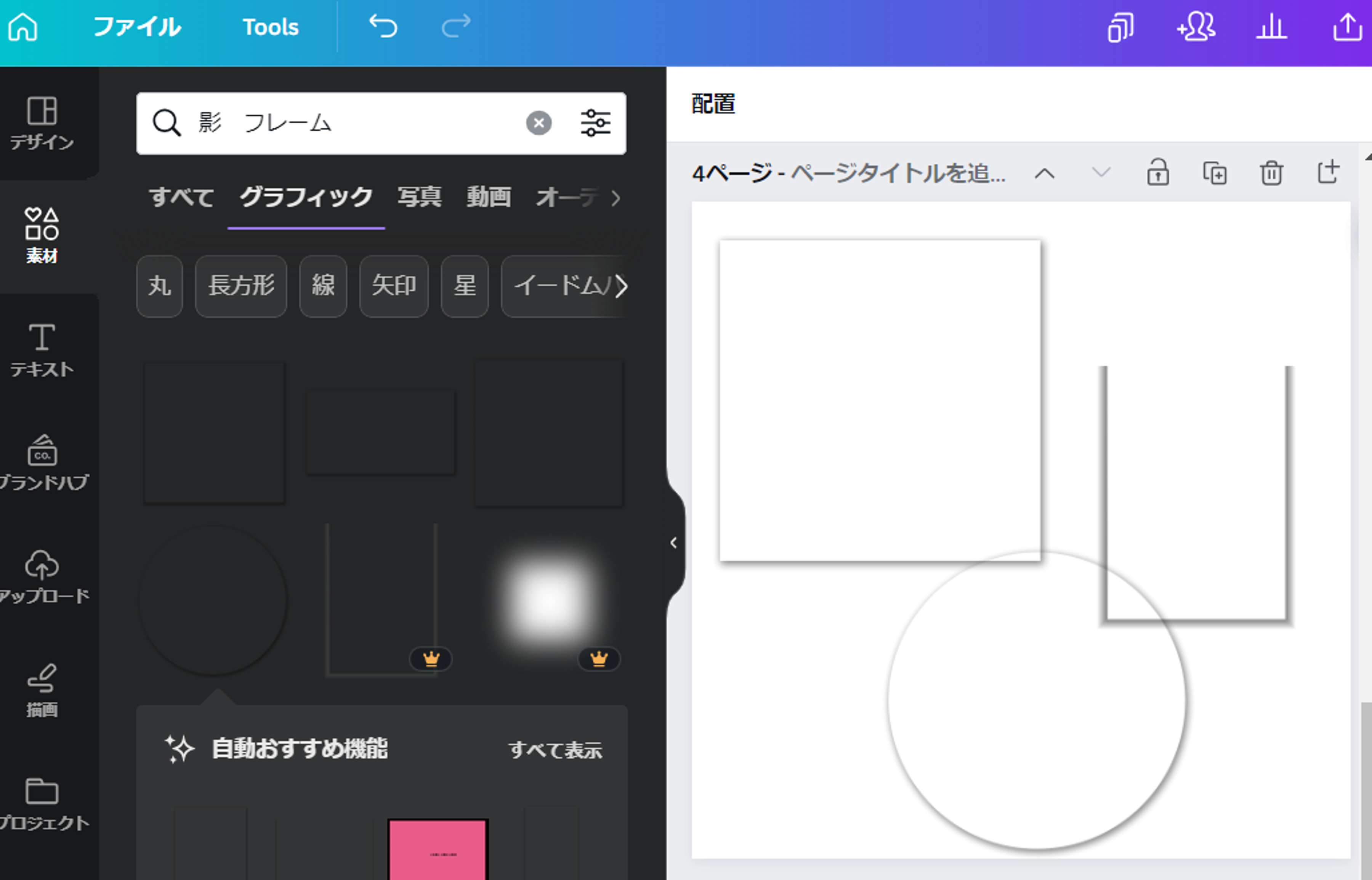Move page 4 up with the up chevron
1372x880 pixels.
(x=1044, y=173)
